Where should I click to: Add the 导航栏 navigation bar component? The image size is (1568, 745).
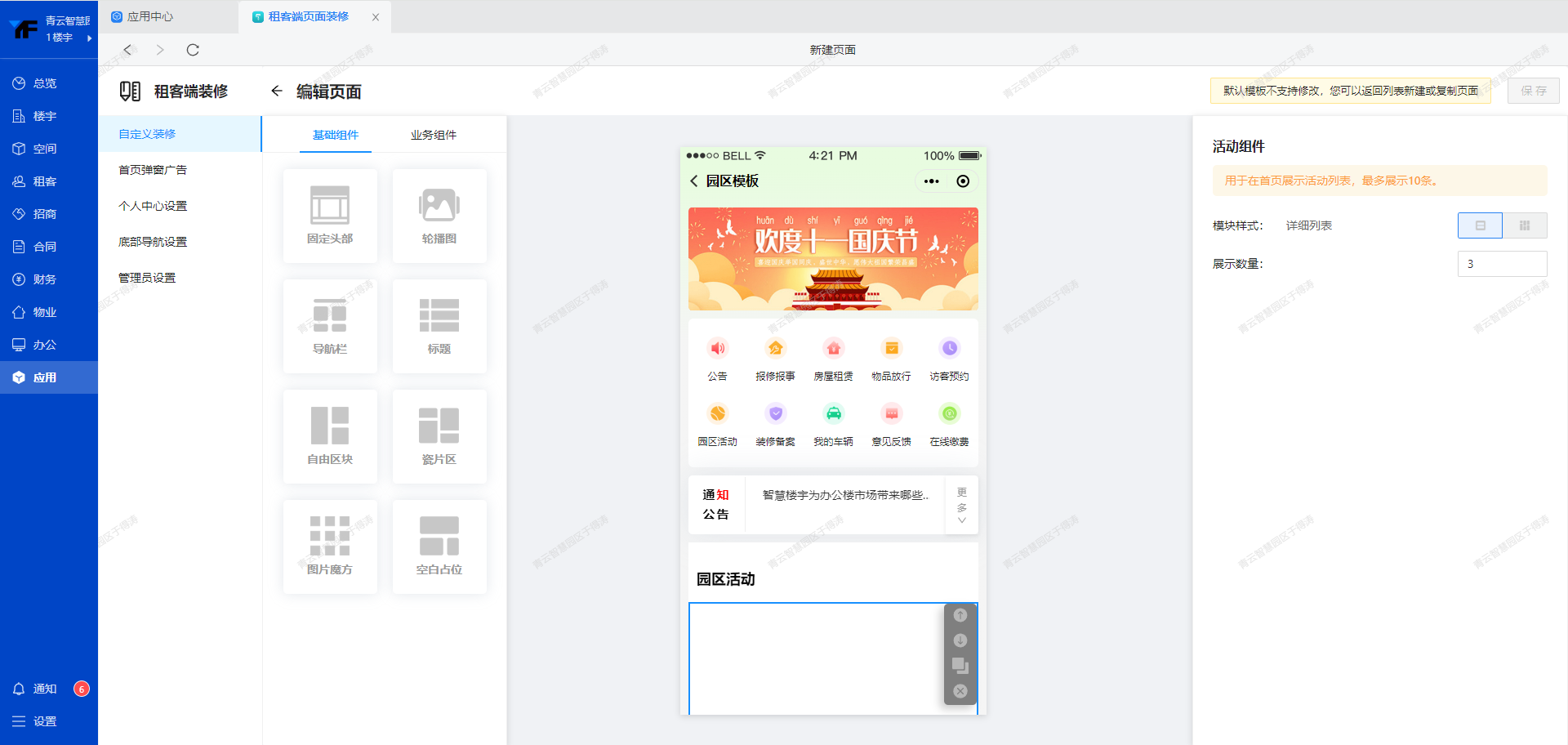point(330,326)
